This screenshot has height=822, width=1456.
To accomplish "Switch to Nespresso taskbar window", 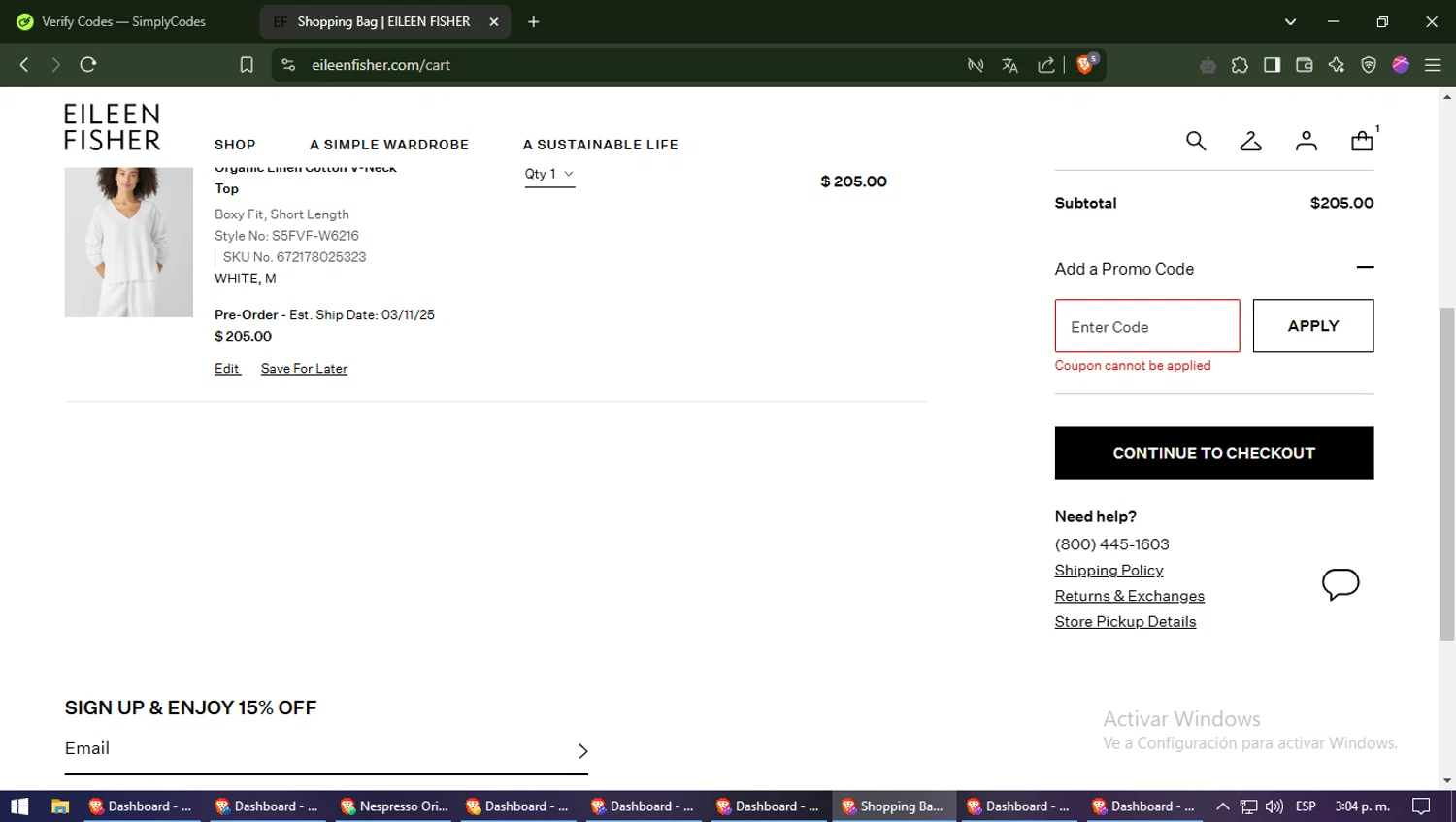I will 395,806.
